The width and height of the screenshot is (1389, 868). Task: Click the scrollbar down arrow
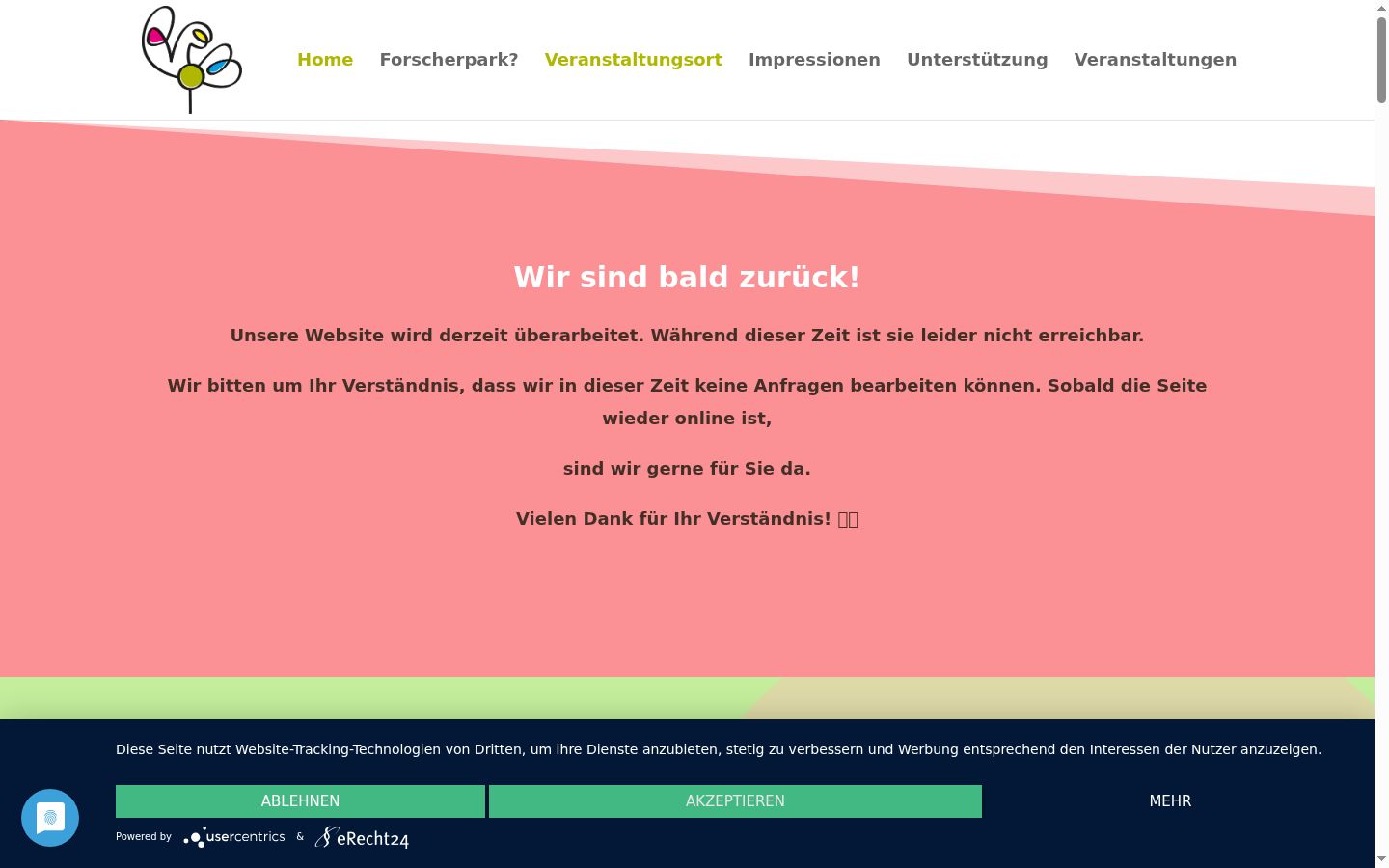click(1381, 859)
